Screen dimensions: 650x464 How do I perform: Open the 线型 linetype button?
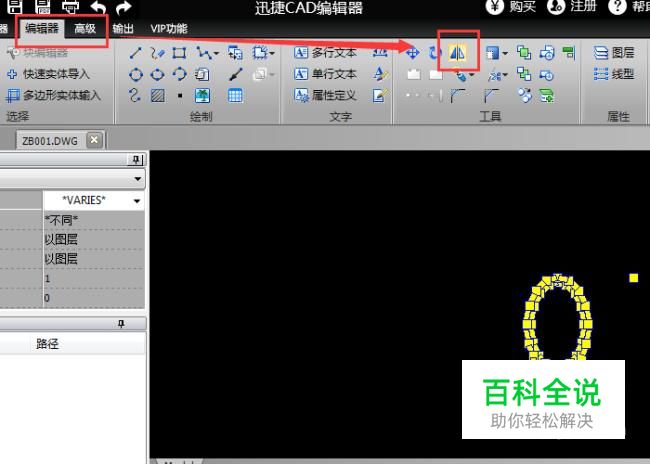(x=614, y=74)
